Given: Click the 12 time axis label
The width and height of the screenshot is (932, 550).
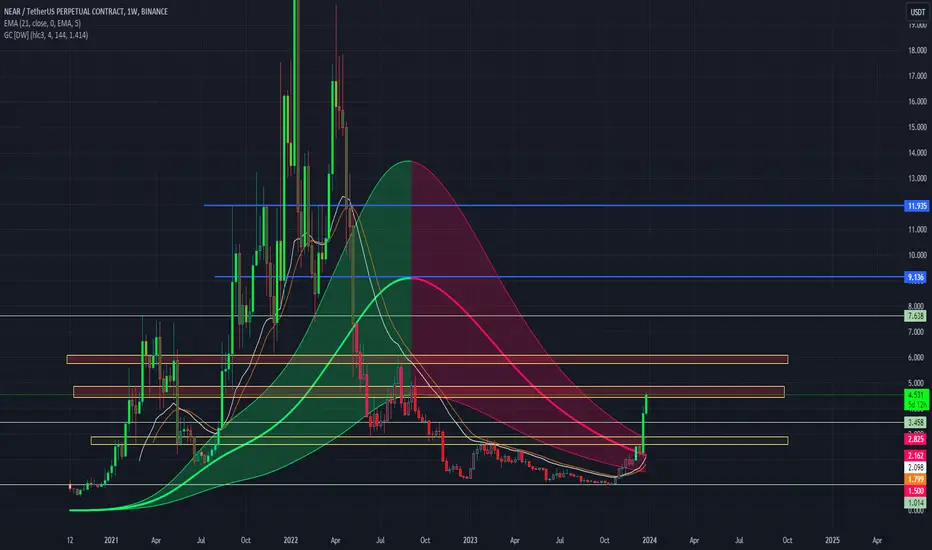Looking at the screenshot, I should (x=70, y=540).
